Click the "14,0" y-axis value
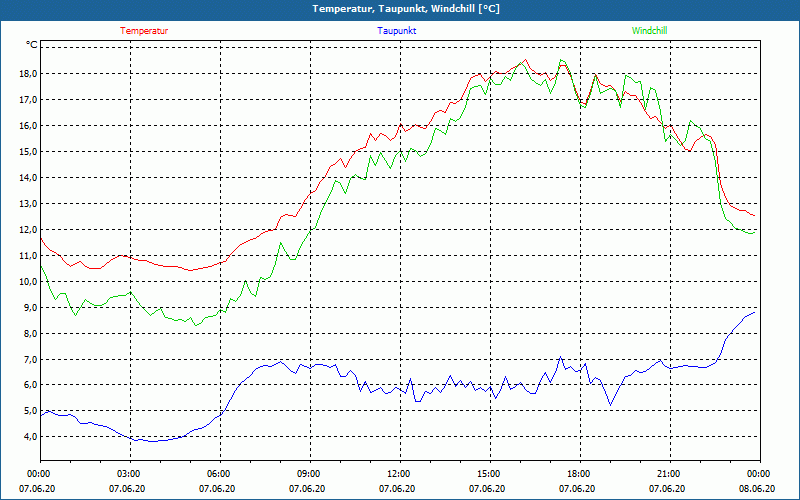 28,178
